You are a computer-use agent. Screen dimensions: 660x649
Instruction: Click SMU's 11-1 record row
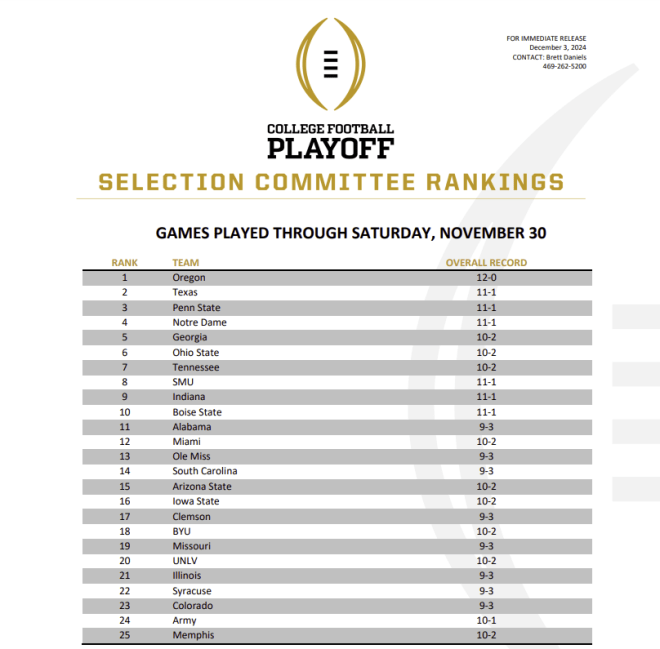click(337, 382)
